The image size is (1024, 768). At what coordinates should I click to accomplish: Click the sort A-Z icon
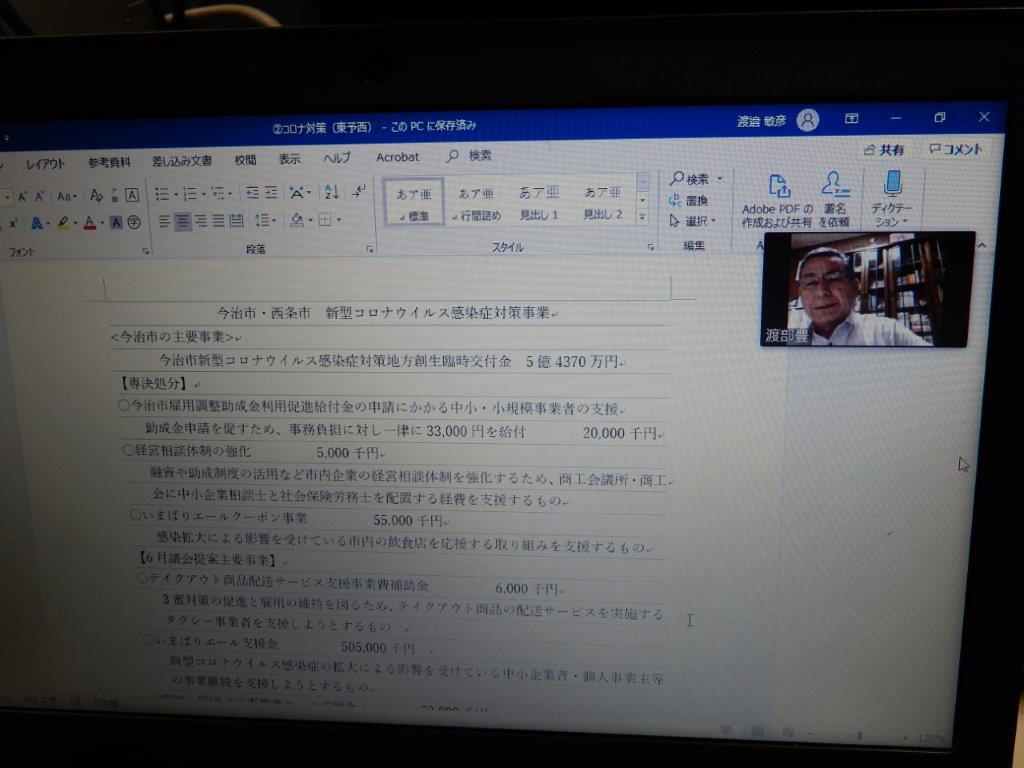coord(332,192)
